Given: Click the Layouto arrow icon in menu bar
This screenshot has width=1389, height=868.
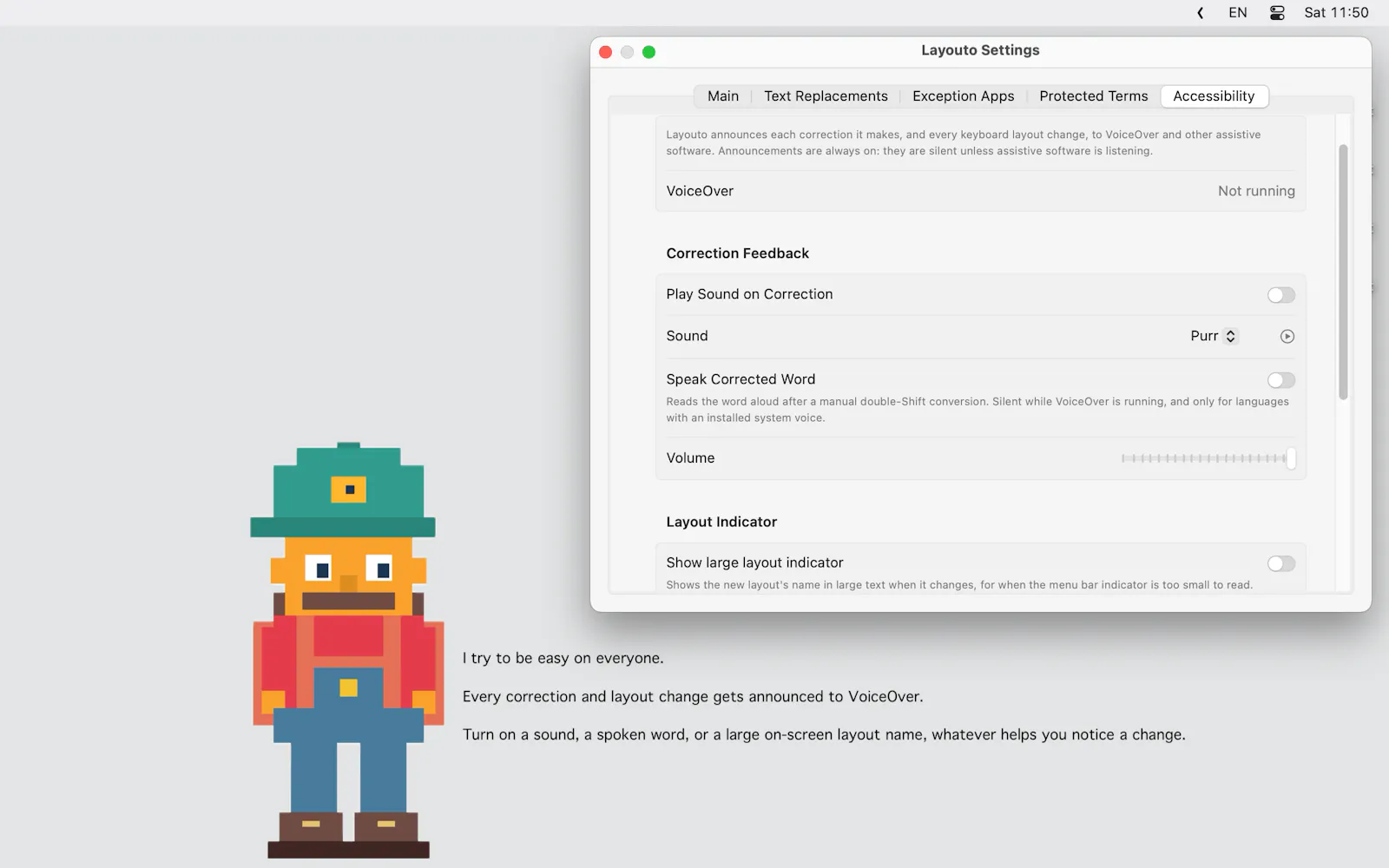Looking at the screenshot, I should point(1201,13).
